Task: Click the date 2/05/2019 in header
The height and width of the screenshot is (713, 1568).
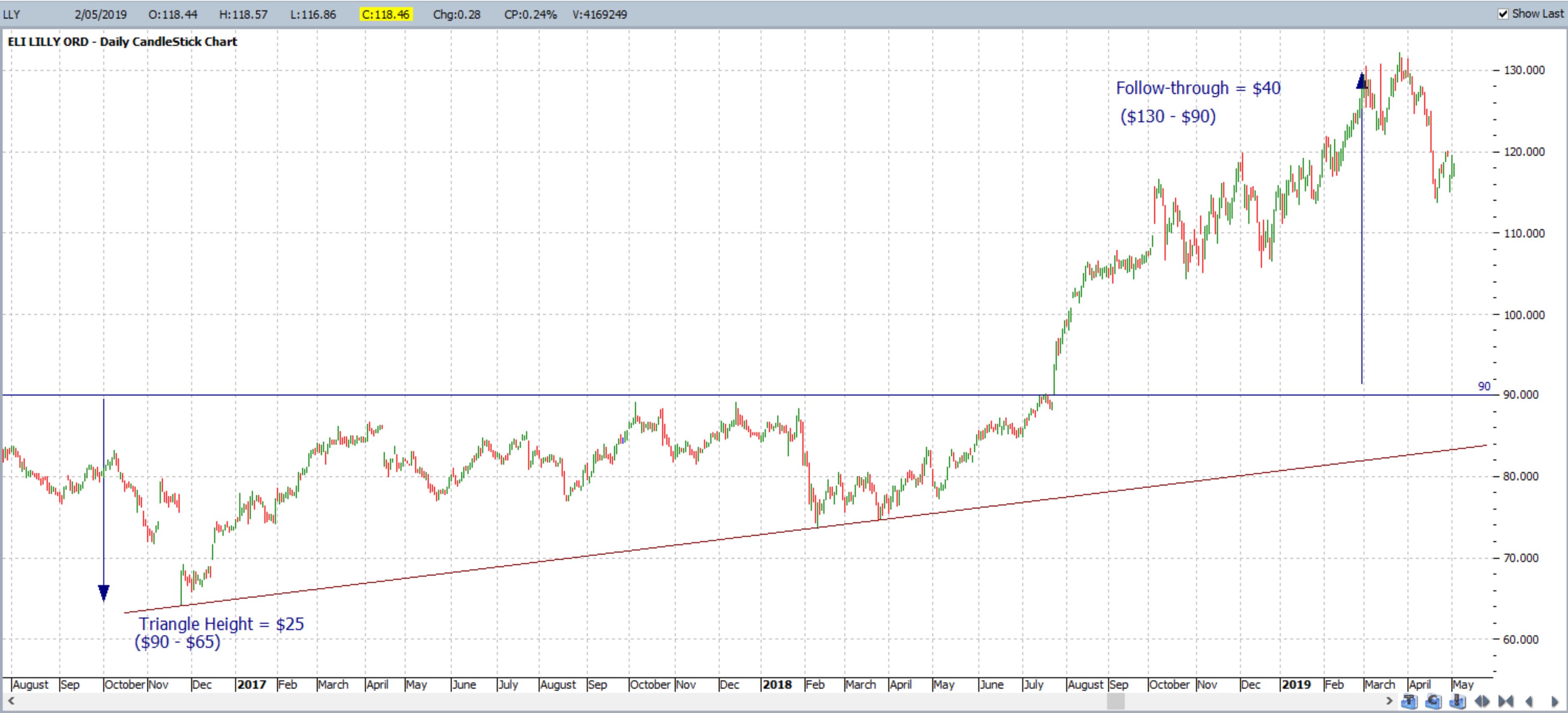Action: pyautogui.click(x=101, y=14)
